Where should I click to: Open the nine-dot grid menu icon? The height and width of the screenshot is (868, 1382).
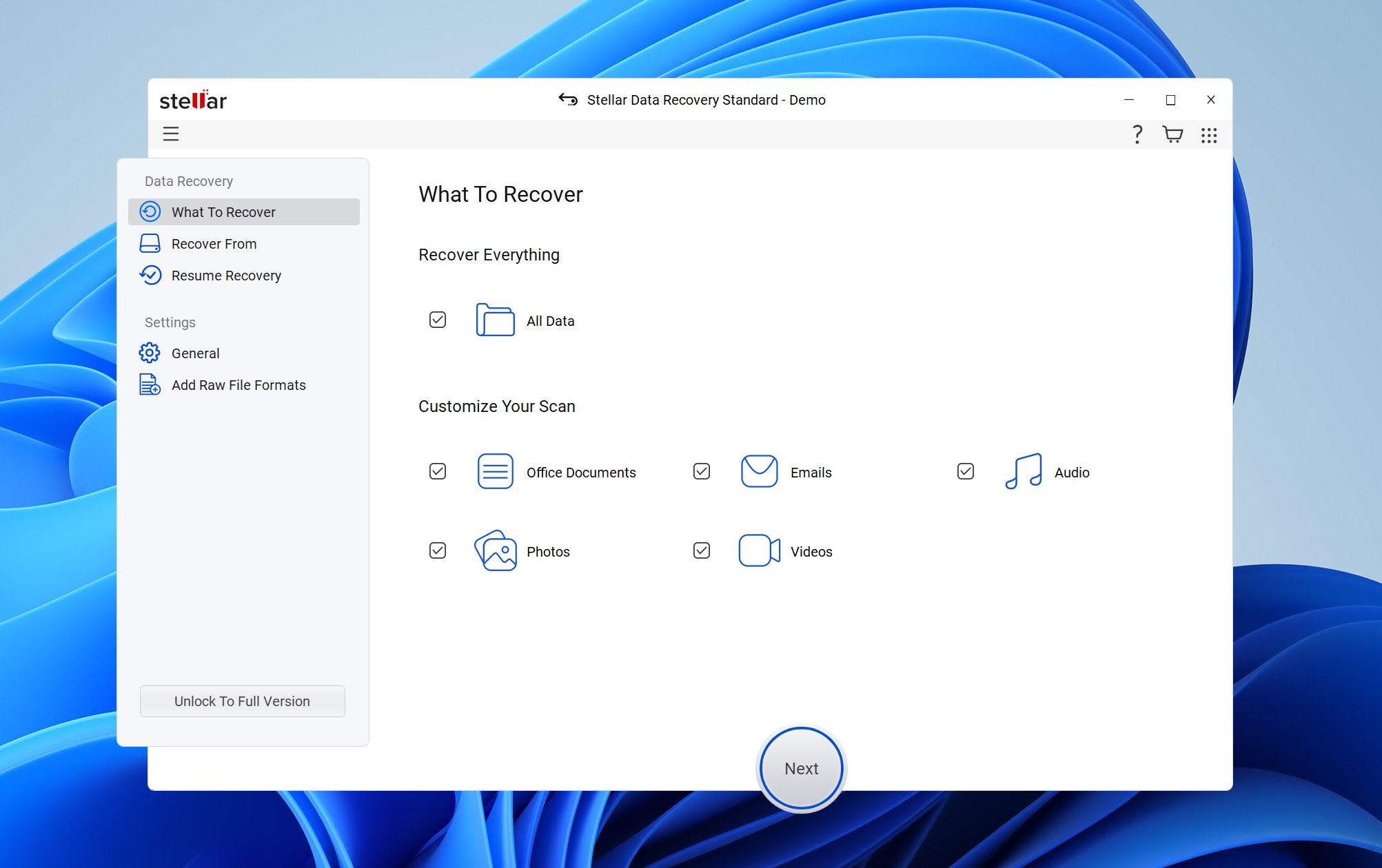click(x=1208, y=135)
